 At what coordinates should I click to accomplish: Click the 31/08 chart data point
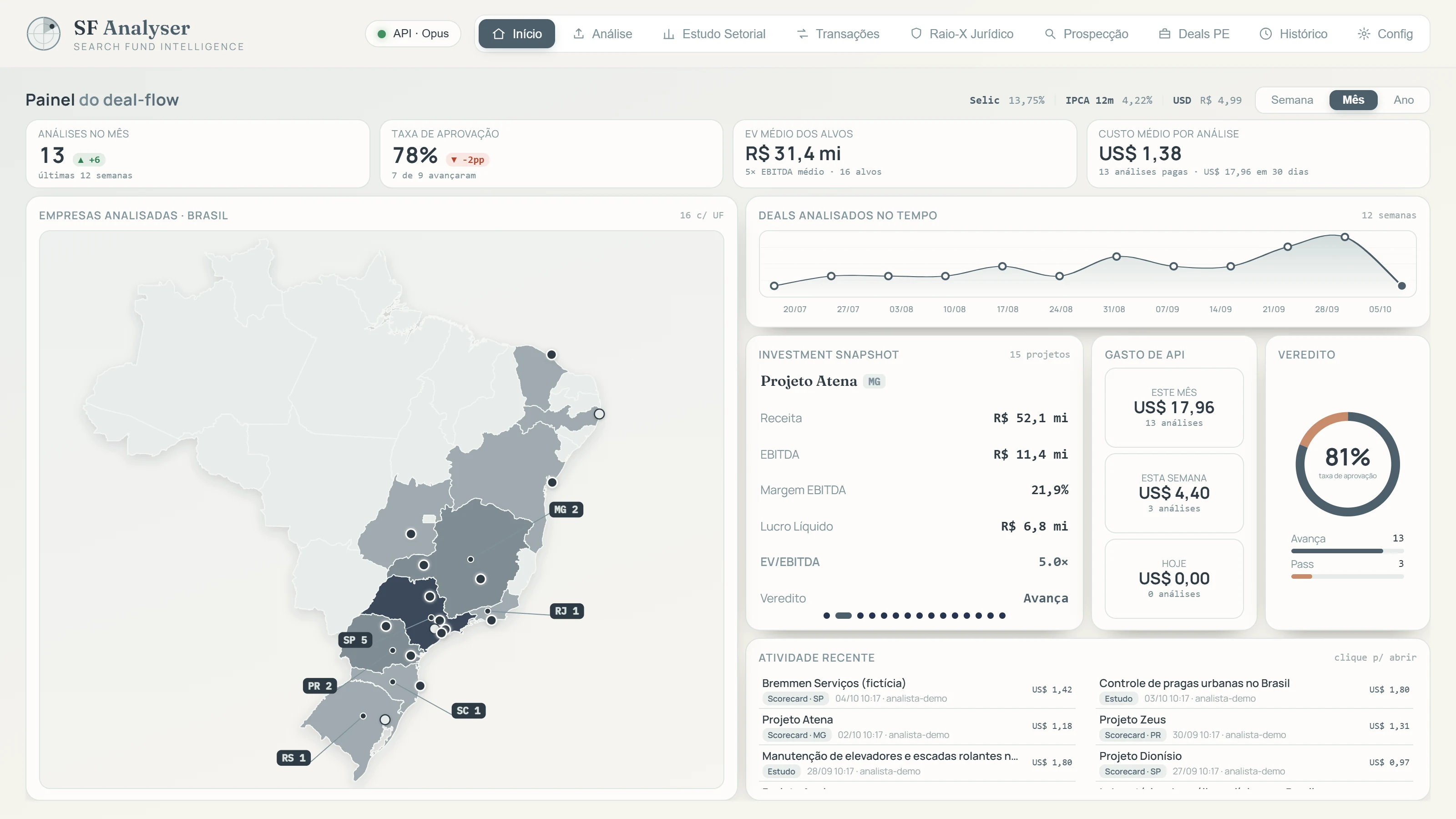coord(1116,257)
